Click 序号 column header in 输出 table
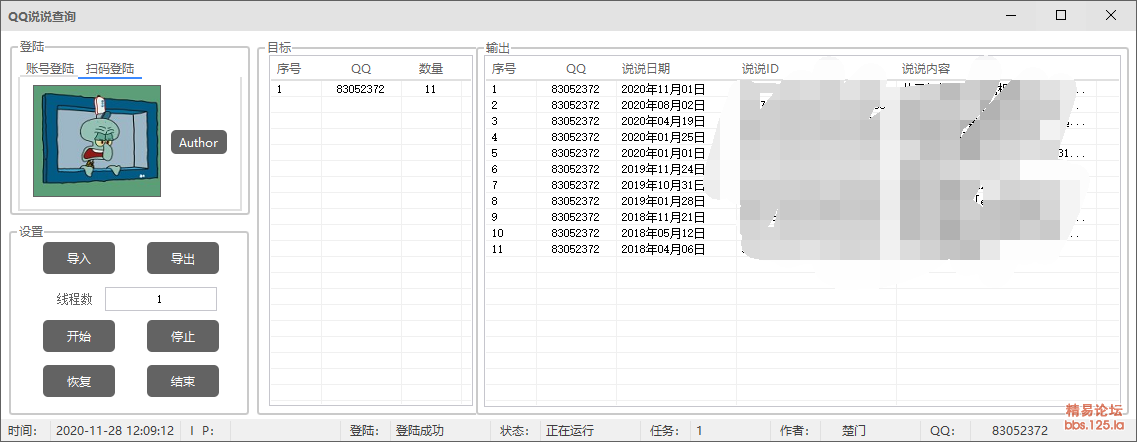This screenshot has width=1137, height=442. pyautogui.click(x=504, y=69)
